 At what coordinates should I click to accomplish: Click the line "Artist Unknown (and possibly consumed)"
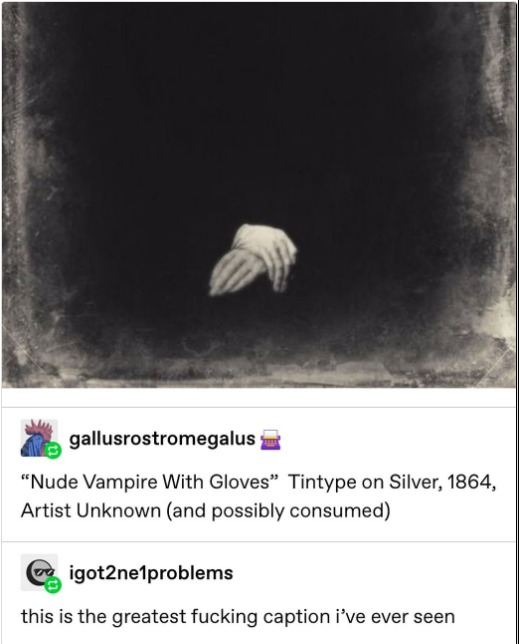click(x=206, y=511)
